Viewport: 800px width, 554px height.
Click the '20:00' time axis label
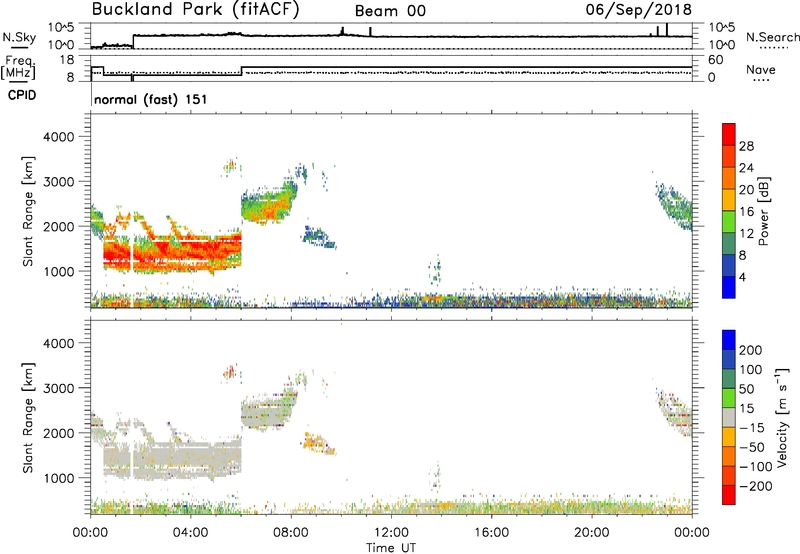pos(591,533)
